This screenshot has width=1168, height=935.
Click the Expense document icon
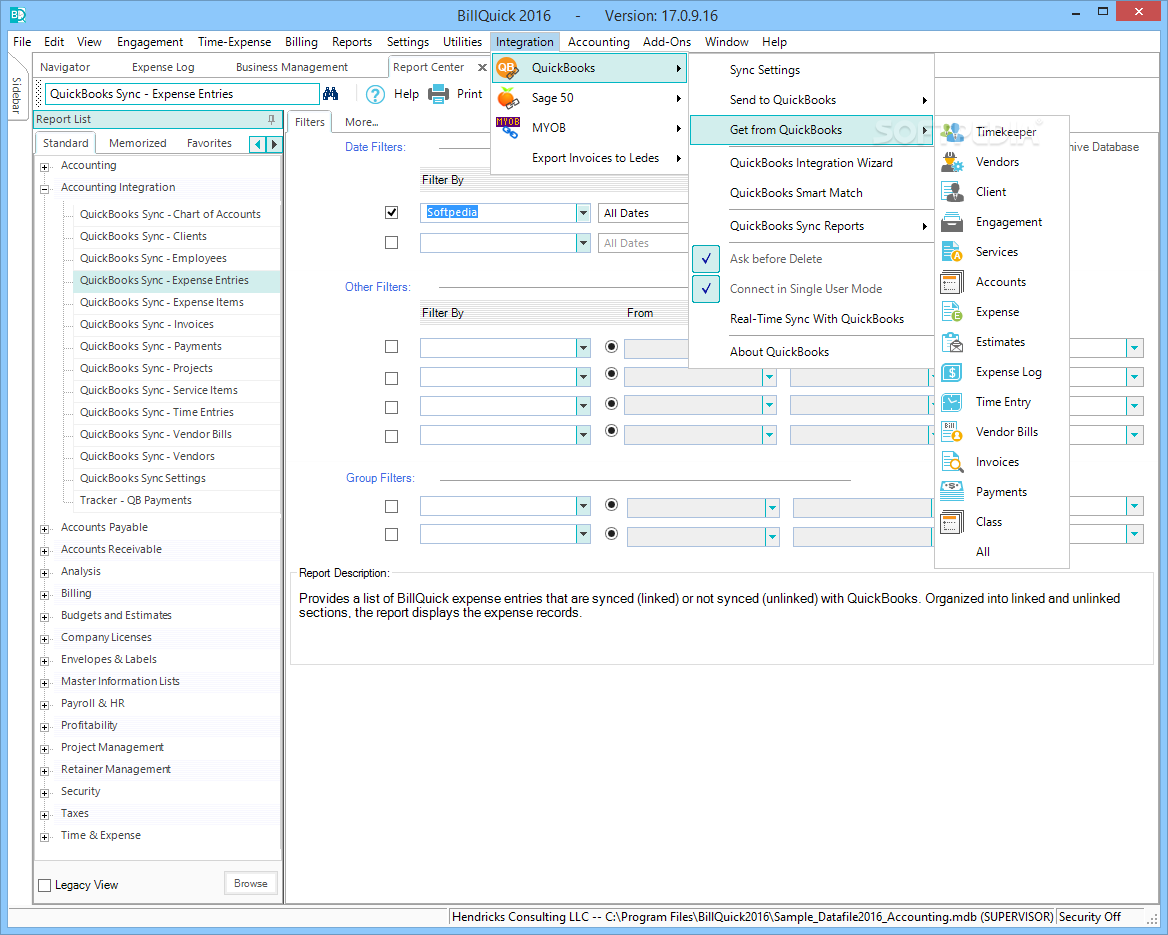pos(952,312)
